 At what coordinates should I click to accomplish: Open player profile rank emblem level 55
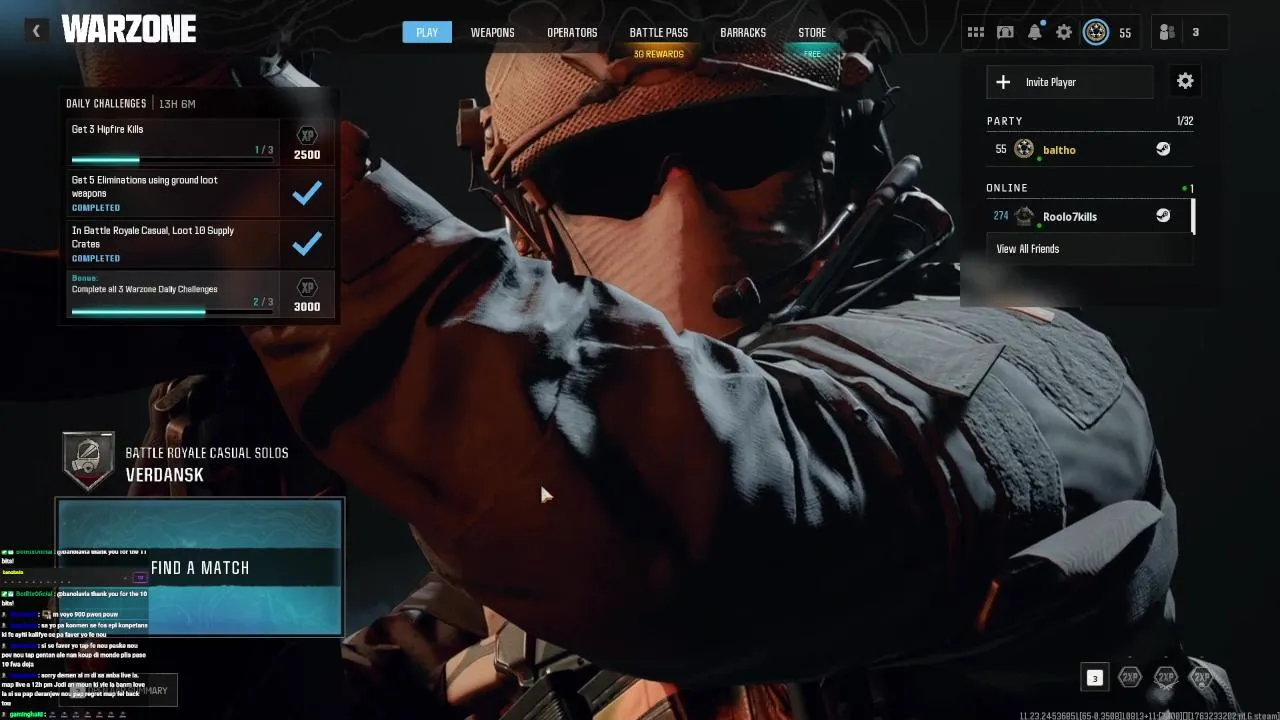pos(1096,32)
